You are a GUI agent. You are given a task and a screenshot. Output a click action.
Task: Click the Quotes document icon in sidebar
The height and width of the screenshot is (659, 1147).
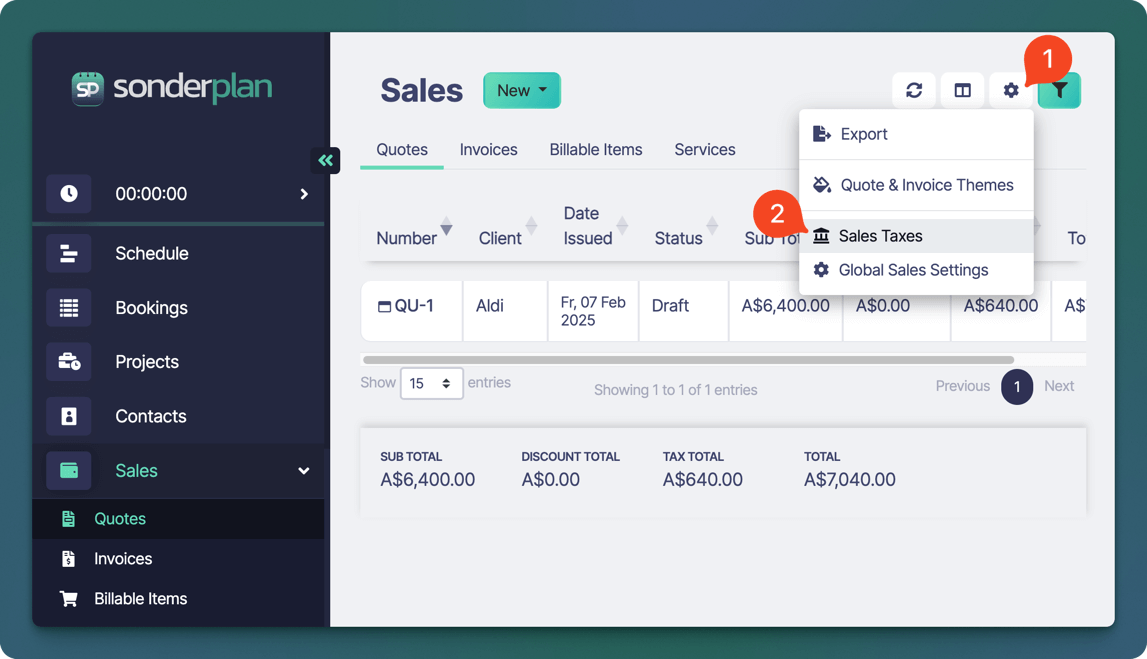point(68,519)
